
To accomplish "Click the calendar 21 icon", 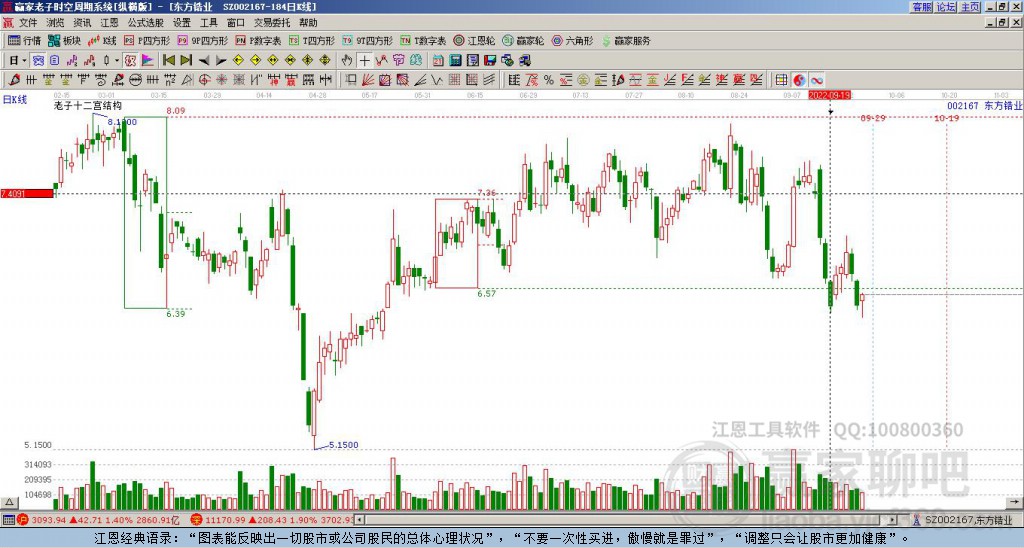I will tap(438, 61).
